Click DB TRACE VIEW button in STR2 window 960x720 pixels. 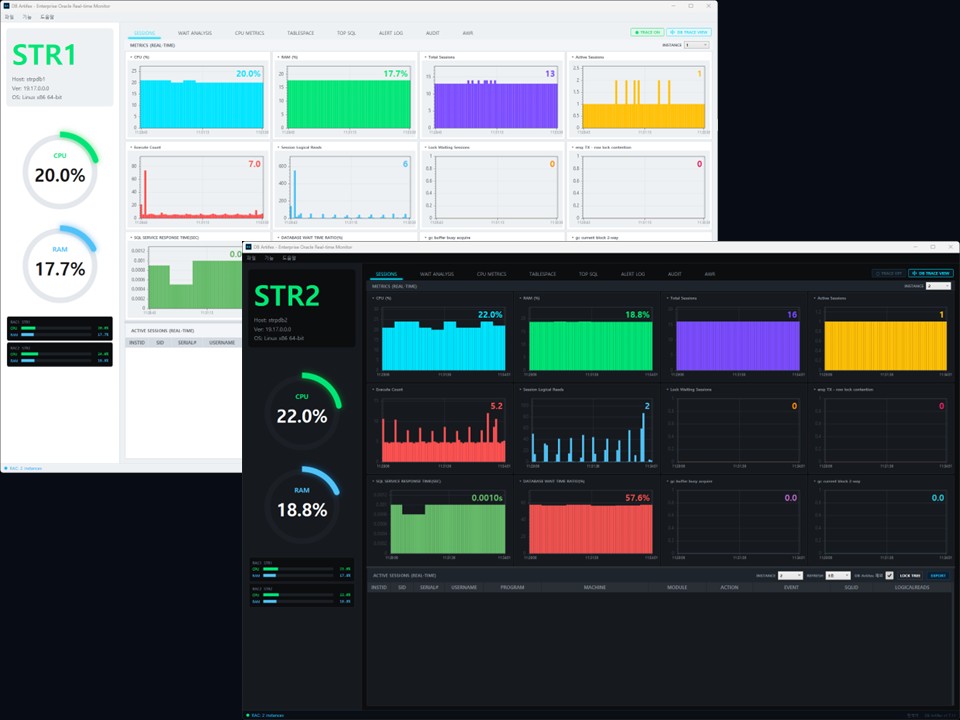pos(931,273)
